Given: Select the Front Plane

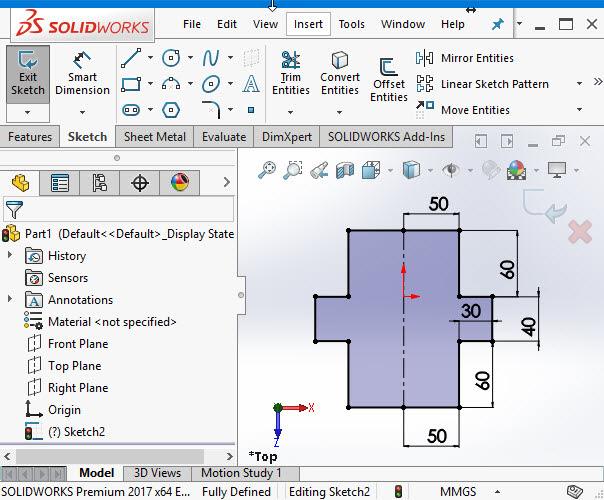Looking at the screenshot, I should click(68, 344).
